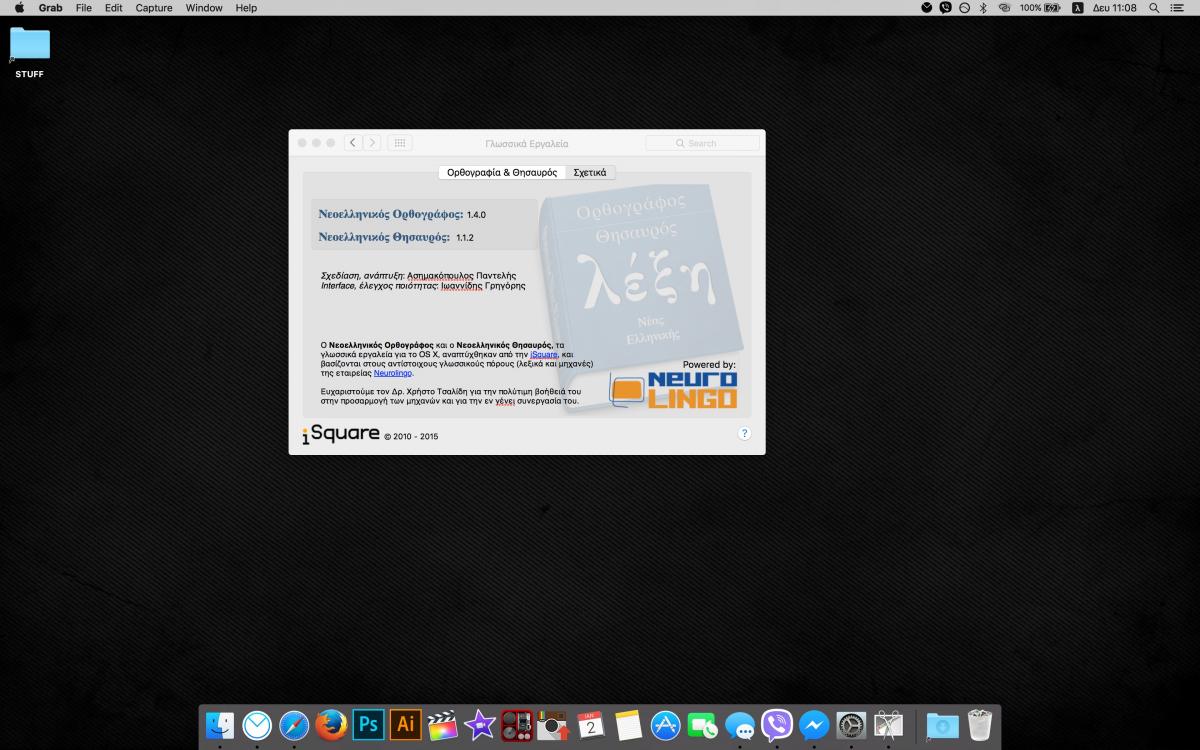This screenshot has height=750, width=1200.
Task: Open the camera uploader app in dock
Action: (x=553, y=725)
